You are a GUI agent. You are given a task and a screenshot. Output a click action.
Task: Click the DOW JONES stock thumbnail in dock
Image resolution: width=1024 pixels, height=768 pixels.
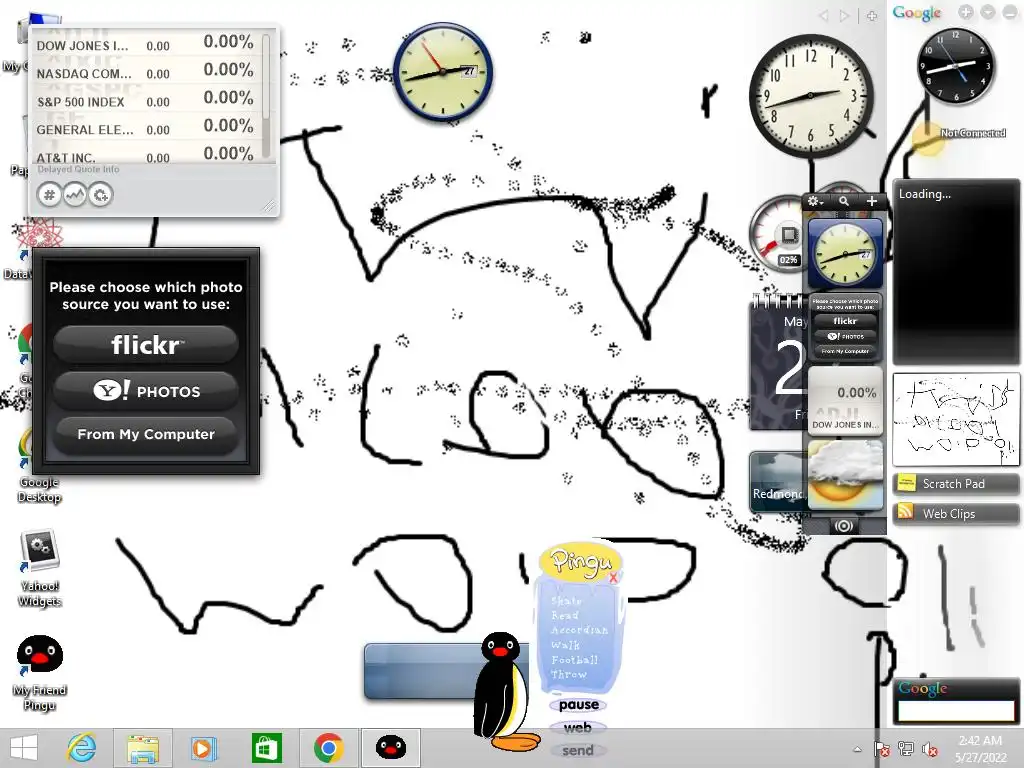click(x=845, y=401)
